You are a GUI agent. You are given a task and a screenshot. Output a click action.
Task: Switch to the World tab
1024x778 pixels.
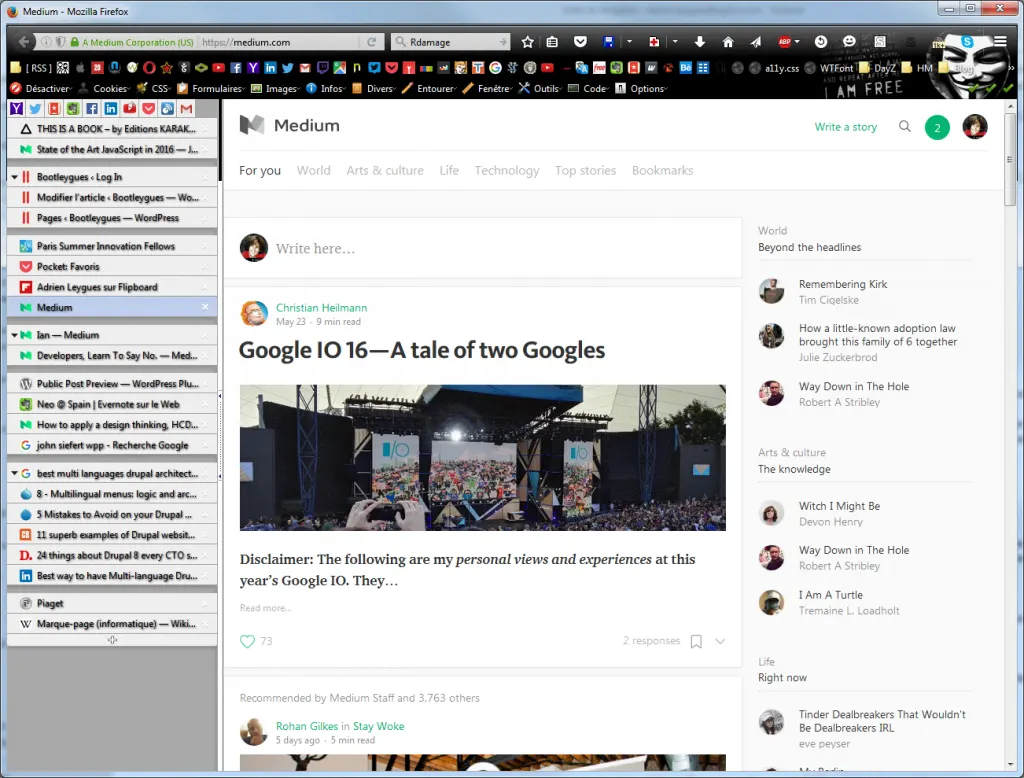313,170
